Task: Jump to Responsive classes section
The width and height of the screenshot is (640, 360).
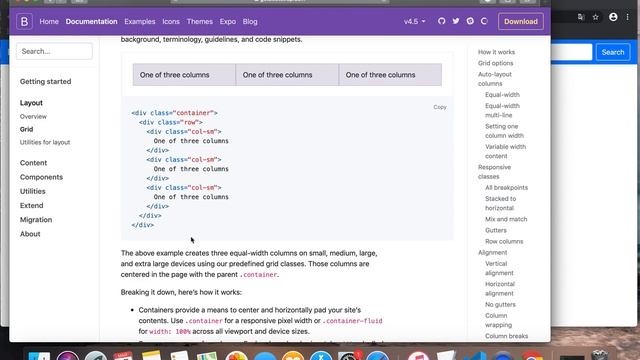Action: point(494,172)
